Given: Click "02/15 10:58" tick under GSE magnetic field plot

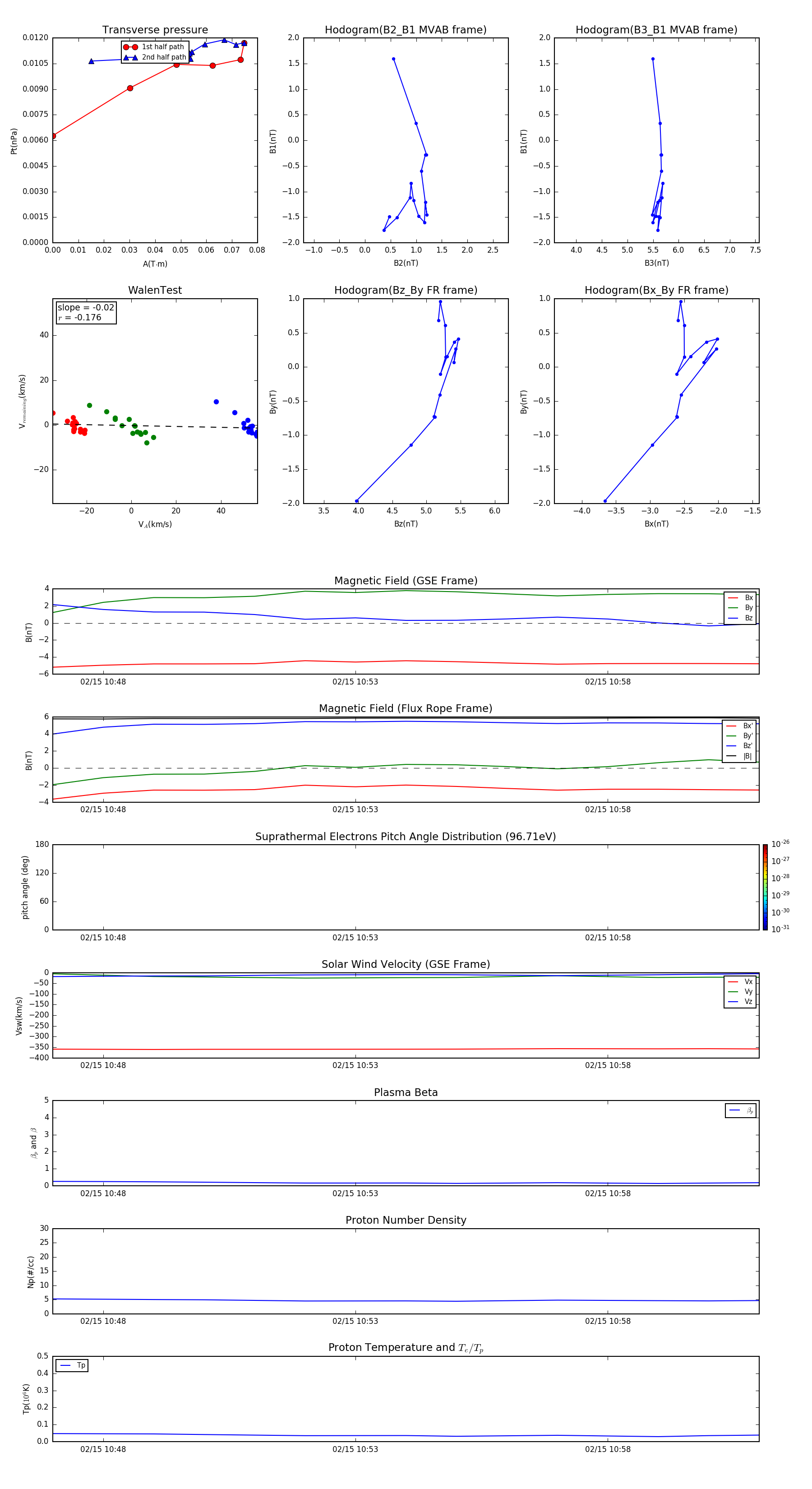Looking at the screenshot, I should click(x=608, y=681).
